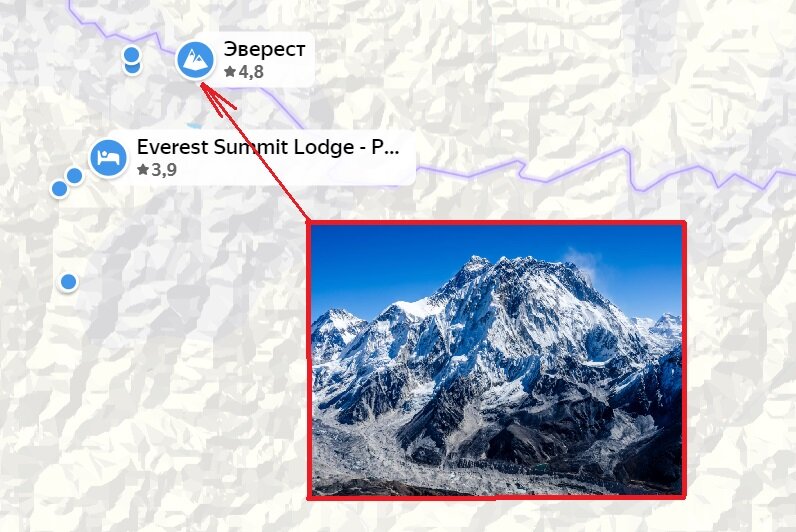Click the star icon beside rating 4,8
The height and width of the screenshot is (532, 796).
pyautogui.click(x=230, y=72)
